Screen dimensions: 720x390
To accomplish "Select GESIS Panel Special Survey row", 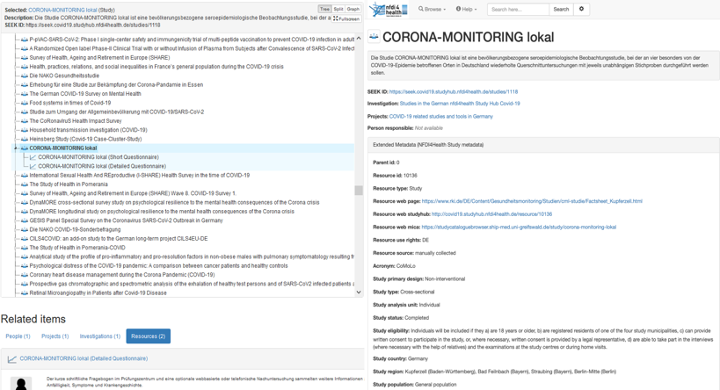I will tap(126, 220).
